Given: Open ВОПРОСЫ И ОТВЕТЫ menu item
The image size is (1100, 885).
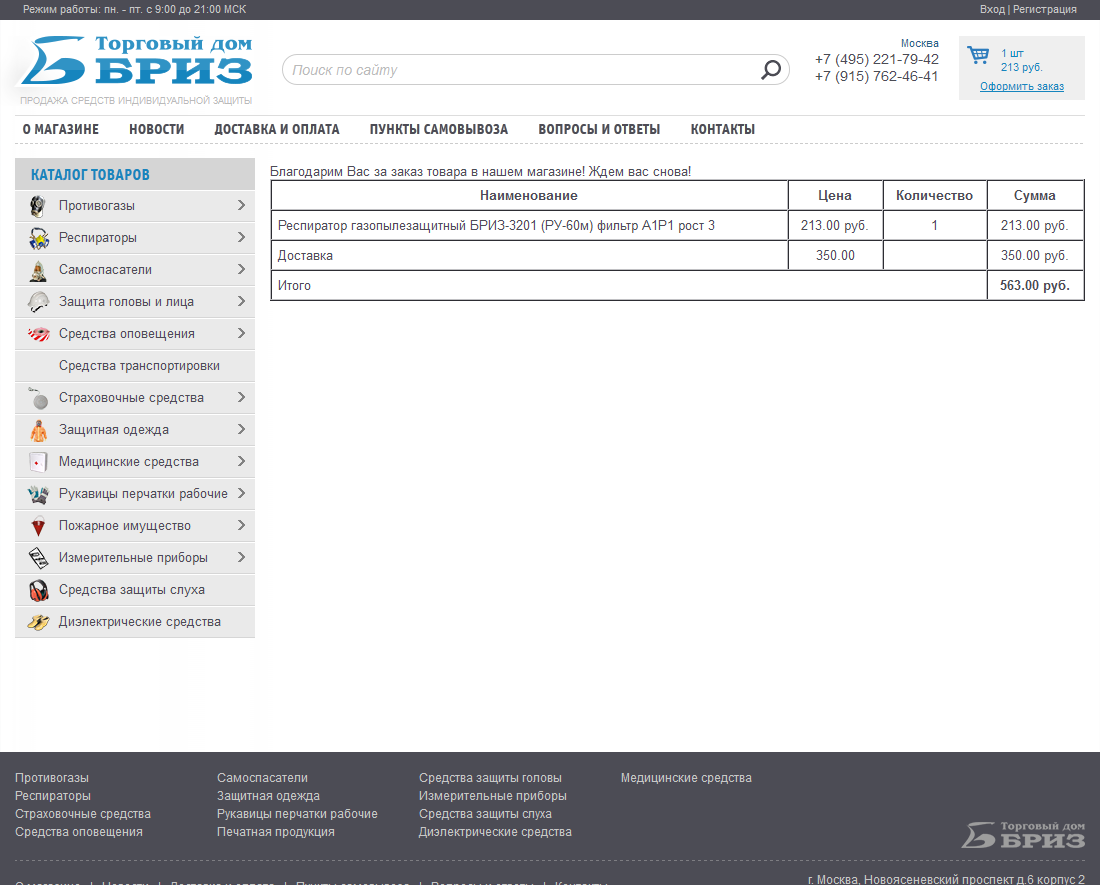Looking at the screenshot, I should point(599,130).
